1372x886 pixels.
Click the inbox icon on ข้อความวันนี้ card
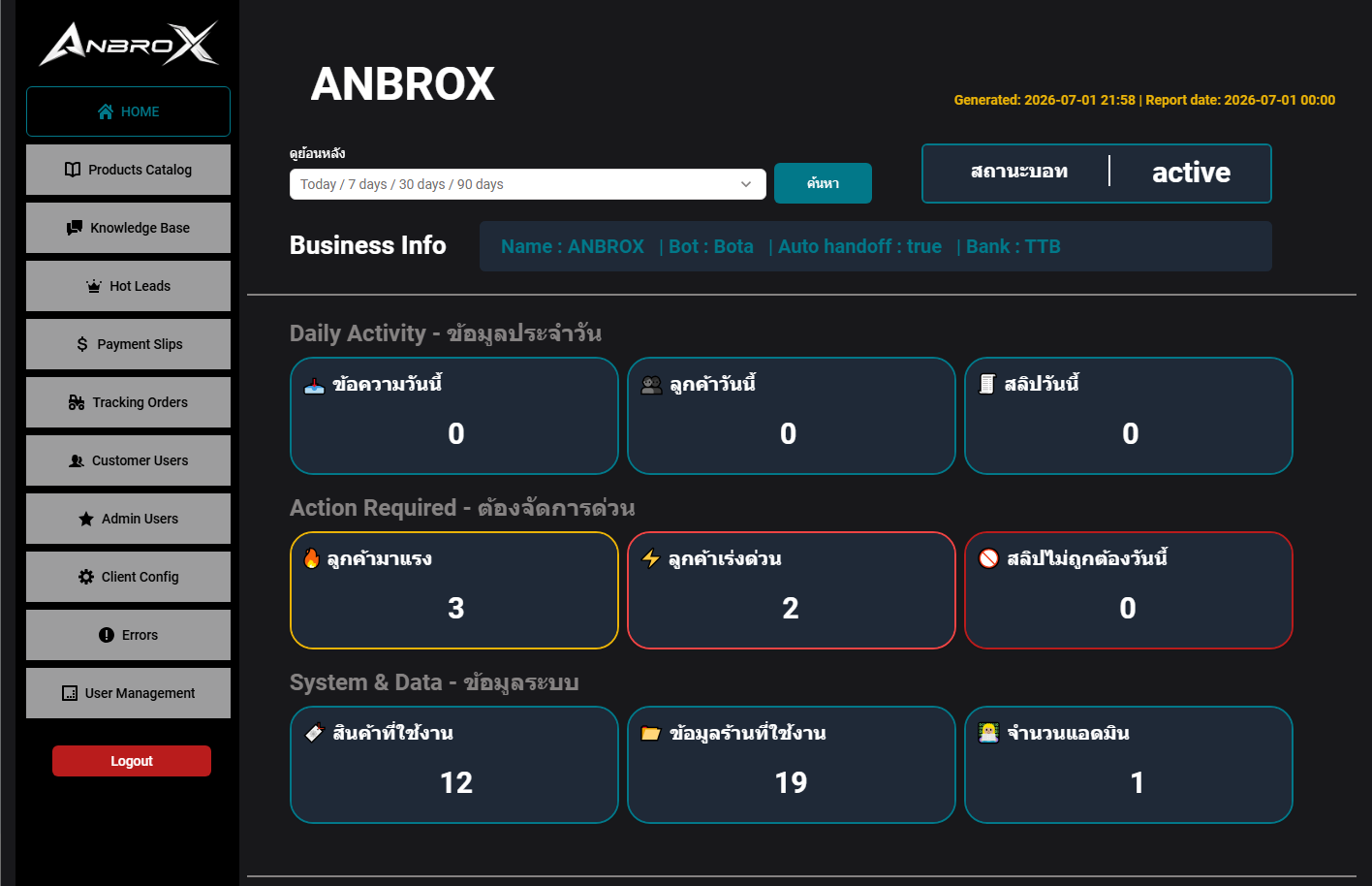315,385
